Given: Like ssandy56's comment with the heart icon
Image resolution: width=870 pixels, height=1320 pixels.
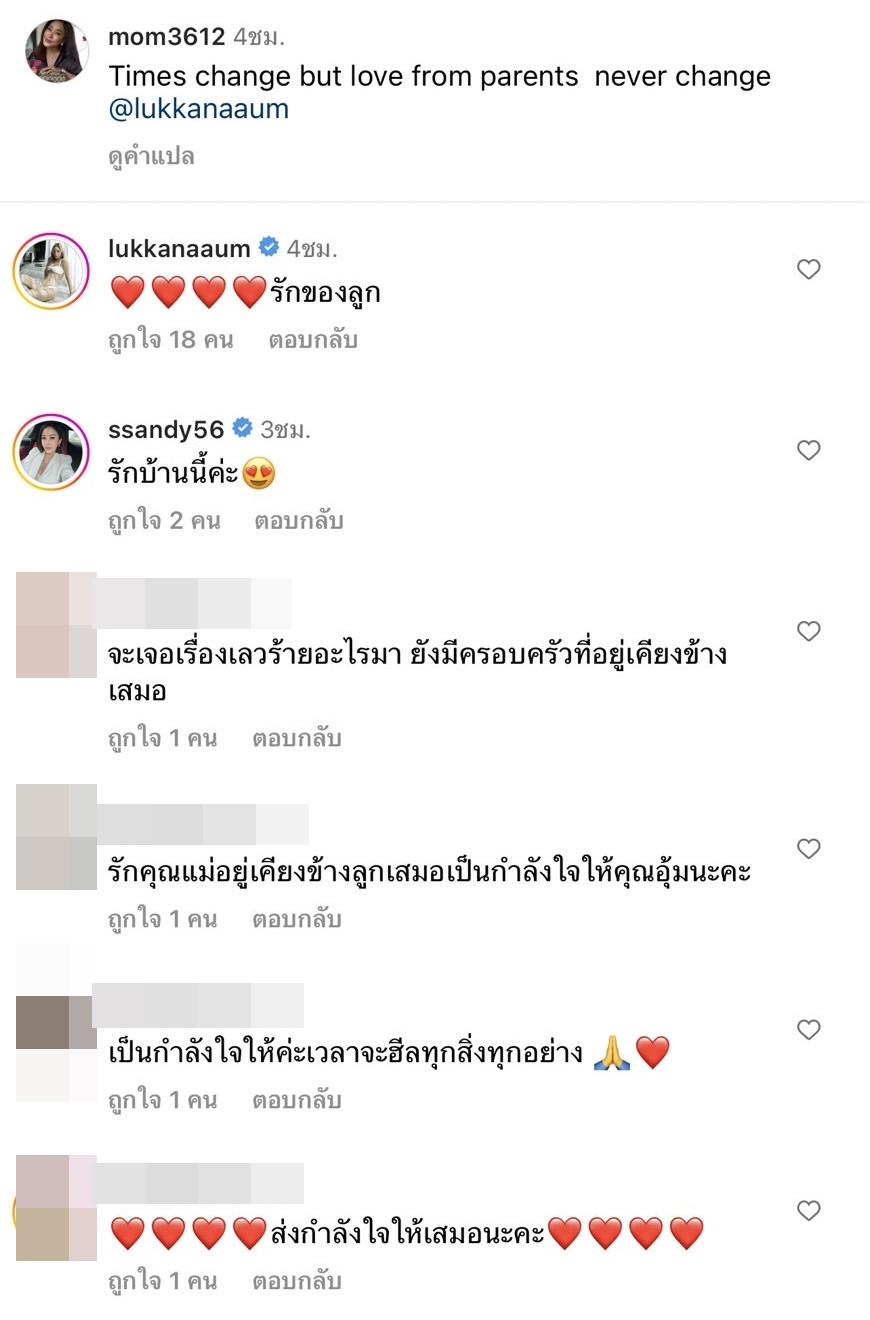Looking at the screenshot, I should (808, 450).
